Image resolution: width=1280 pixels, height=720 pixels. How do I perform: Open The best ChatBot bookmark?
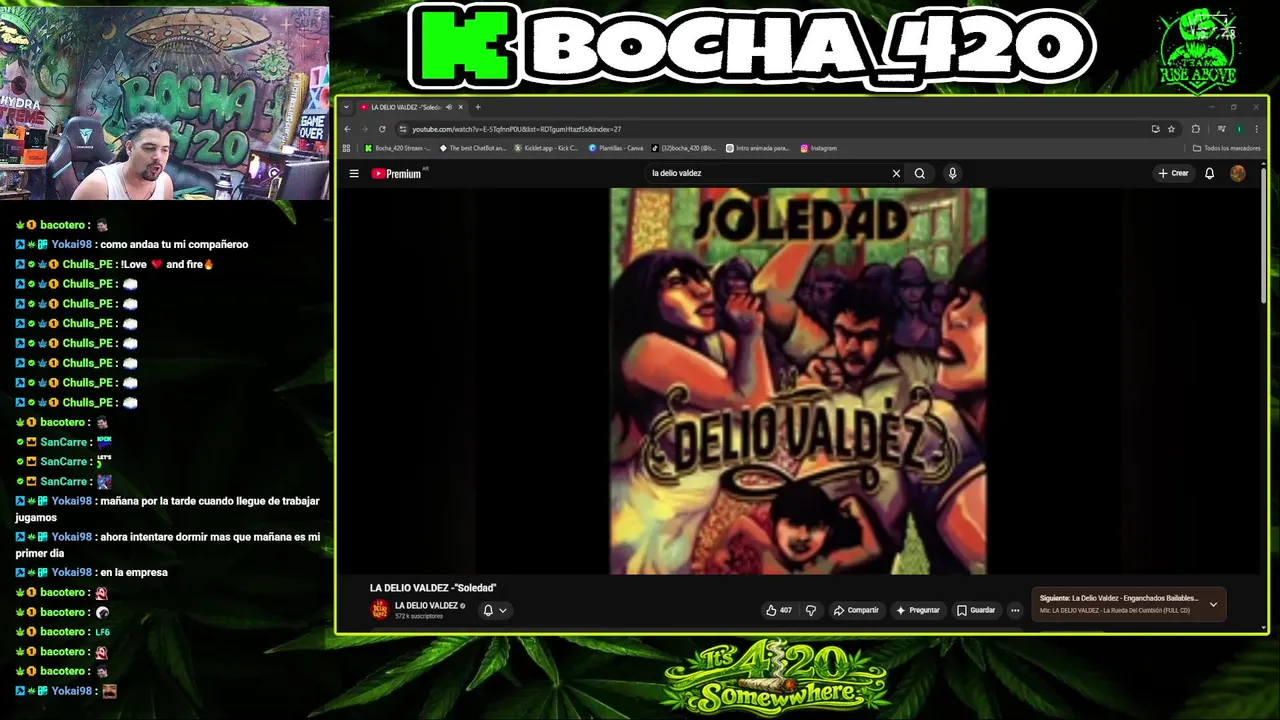[x=473, y=148]
